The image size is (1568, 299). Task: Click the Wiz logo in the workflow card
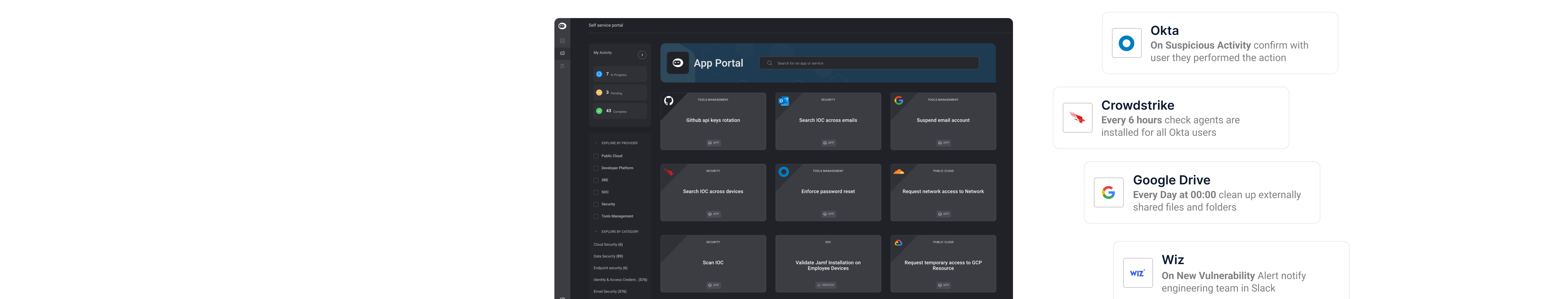click(1138, 273)
